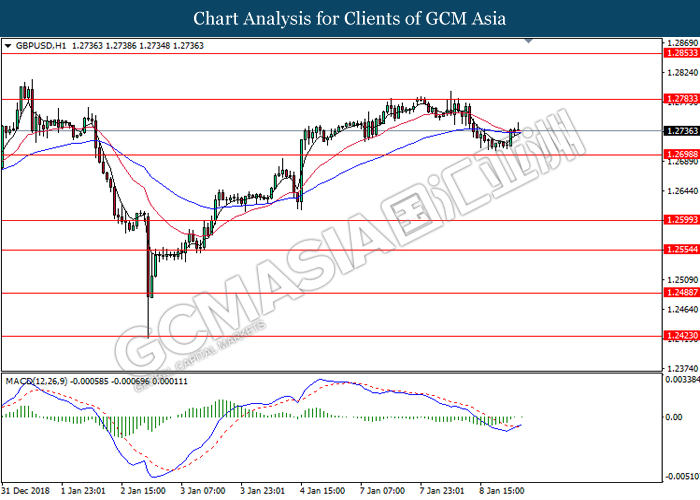
Task: Click the red 1.25544 price tag
Action: (x=679, y=250)
